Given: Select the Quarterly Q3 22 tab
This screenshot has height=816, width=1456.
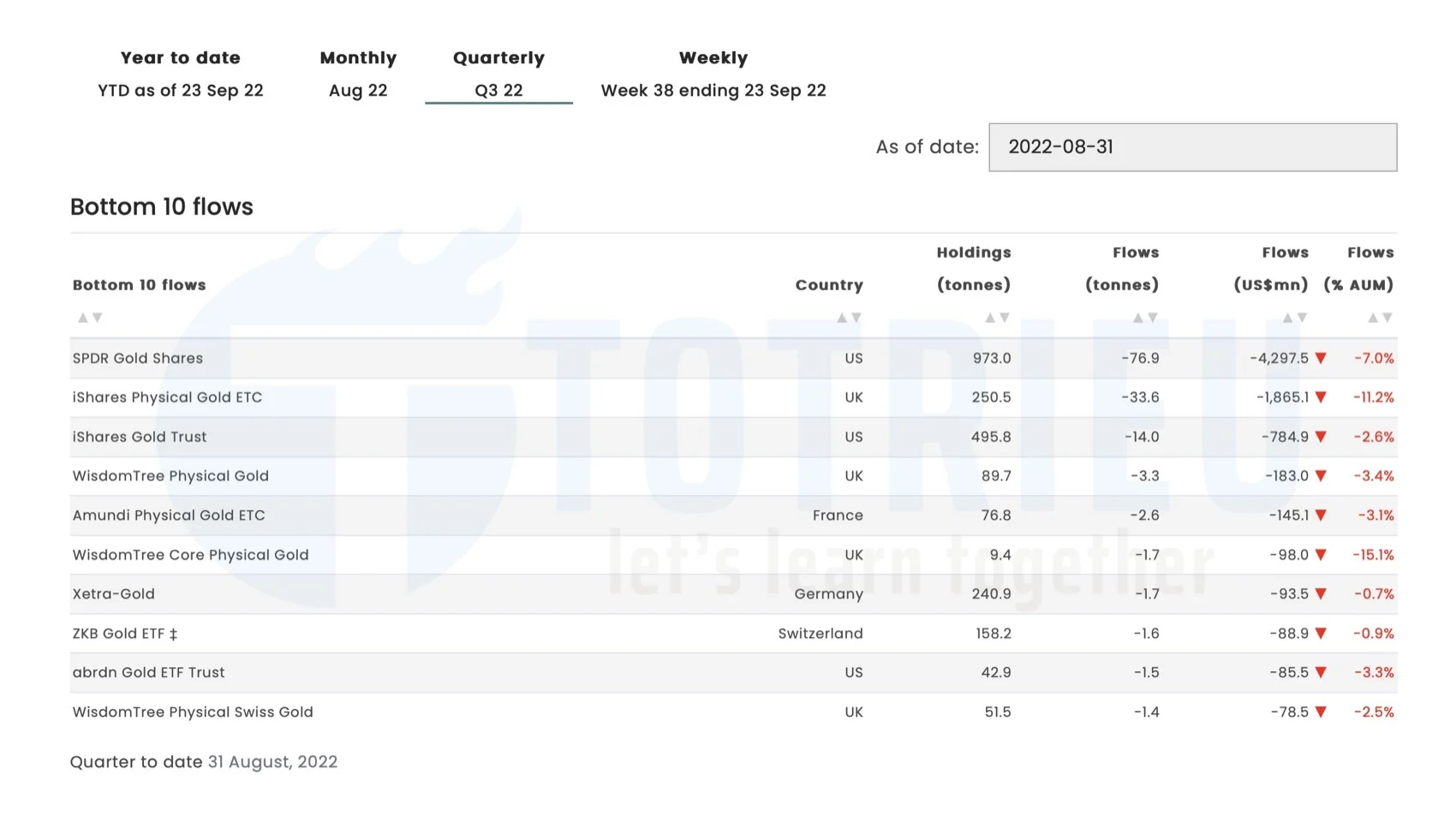Looking at the screenshot, I should [498, 74].
